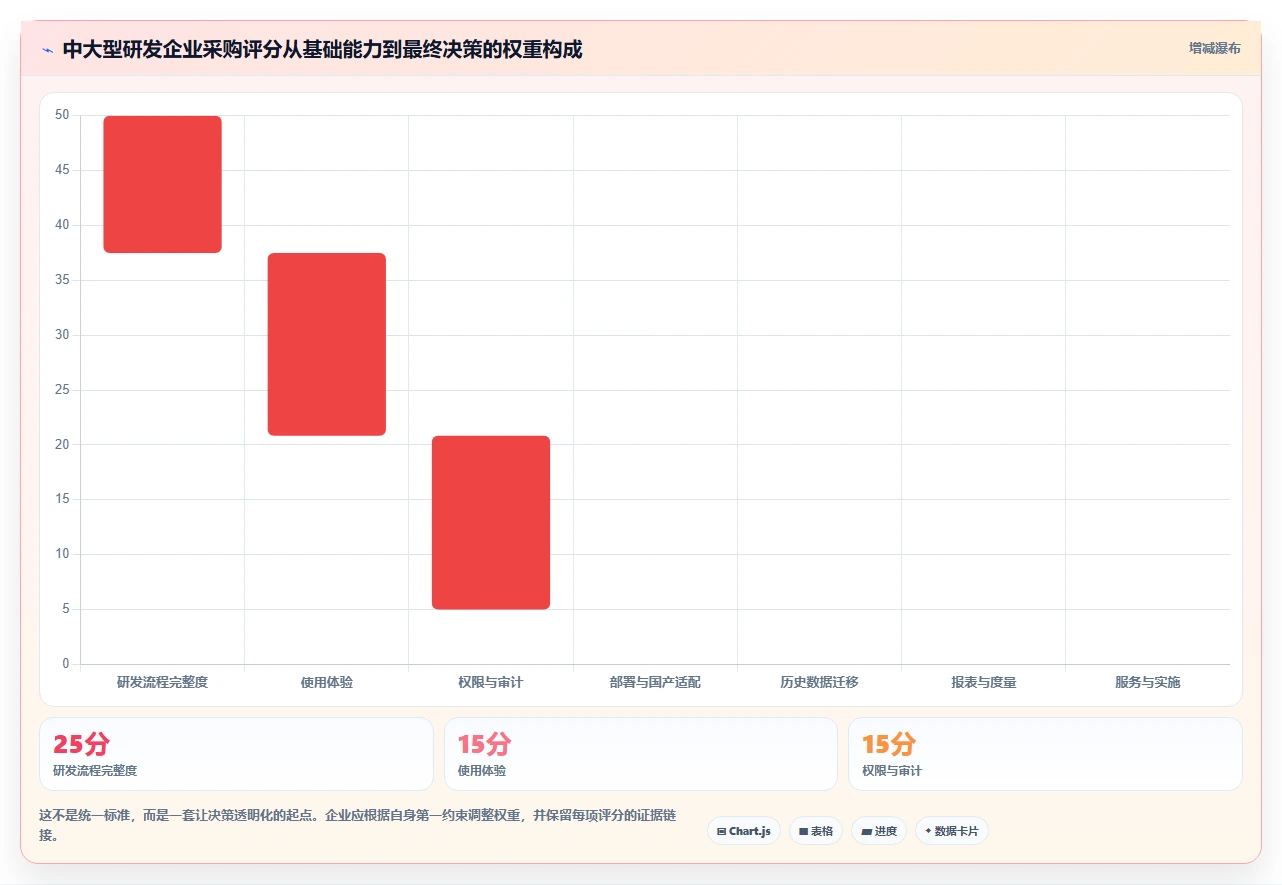1282x885 pixels.
Task: Click the 权限与审计 x-axis label
Action: click(x=491, y=682)
